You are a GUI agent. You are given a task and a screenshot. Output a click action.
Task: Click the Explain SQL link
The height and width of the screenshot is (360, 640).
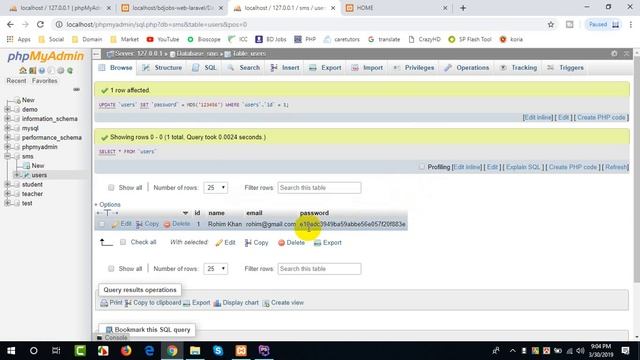[523, 167]
